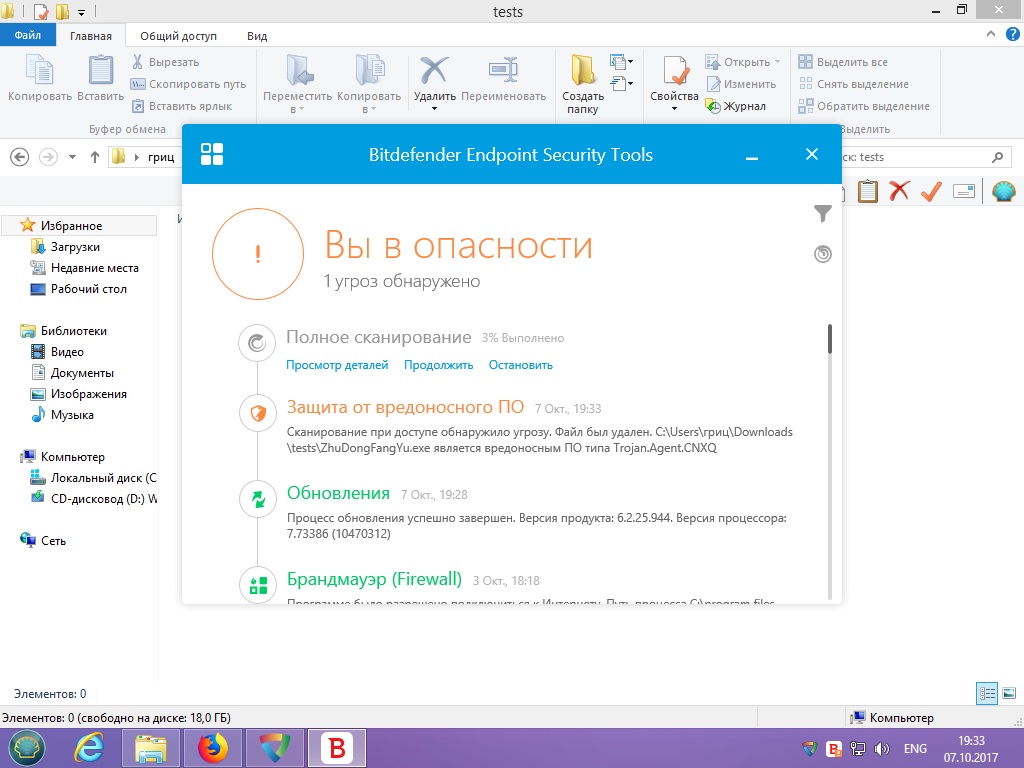Click the Bitdefender B taskbar button
Screen dimensions: 1024x768
(x=337, y=748)
